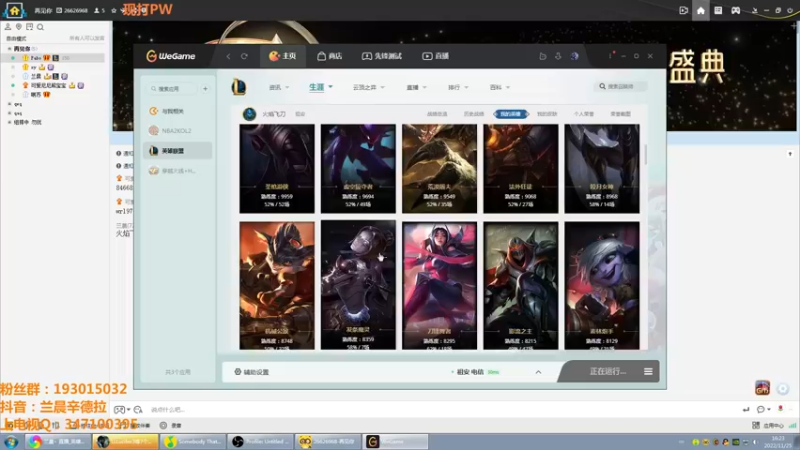Image resolution: width=800 pixels, height=450 pixels.
Task: Click the microphone icon in voice chat bar
Action: click(x=780, y=409)
